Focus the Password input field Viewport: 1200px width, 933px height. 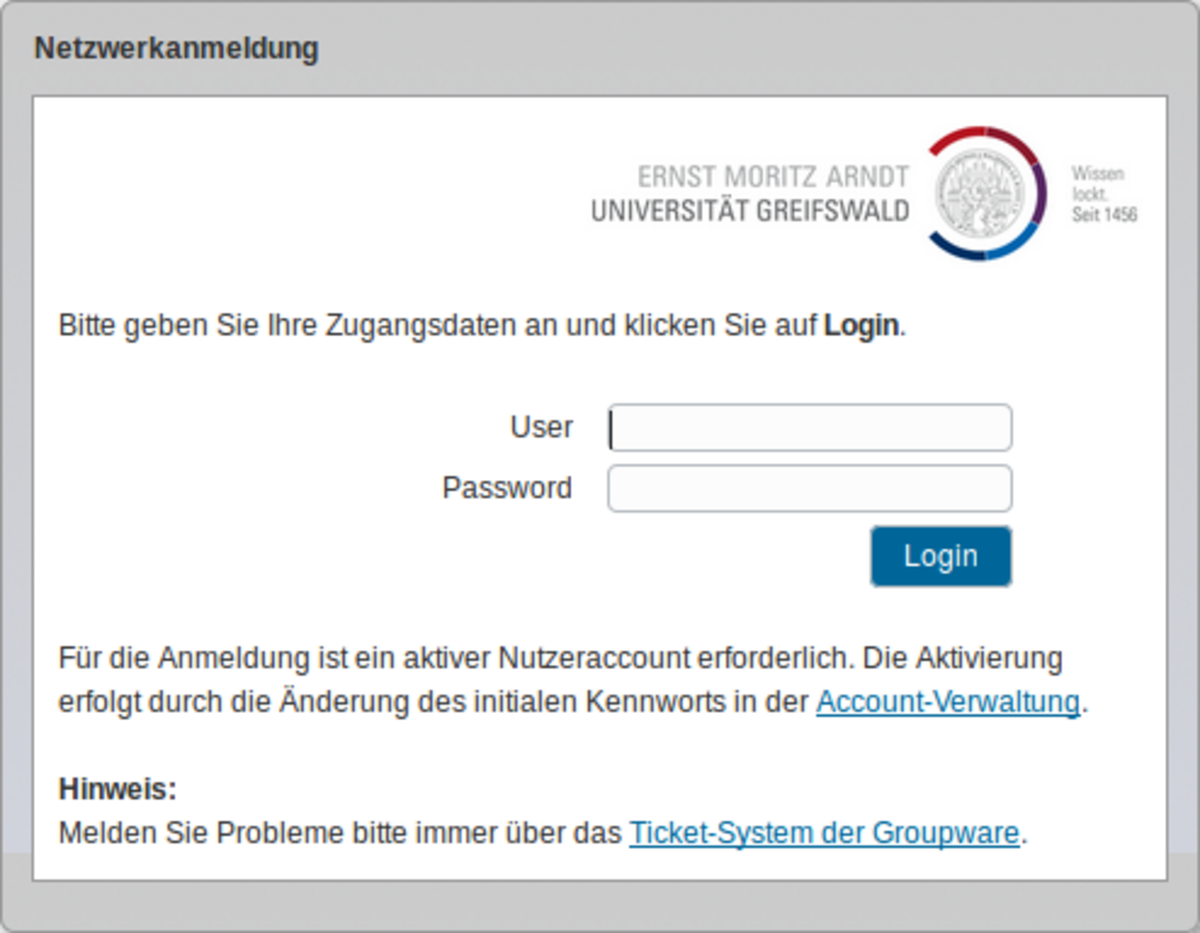810,489
